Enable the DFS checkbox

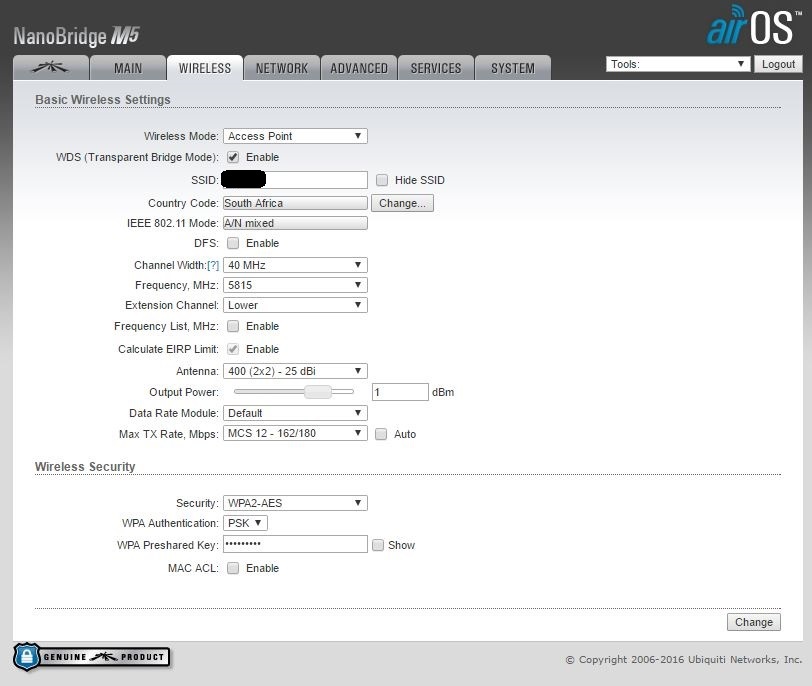point(233,243)
